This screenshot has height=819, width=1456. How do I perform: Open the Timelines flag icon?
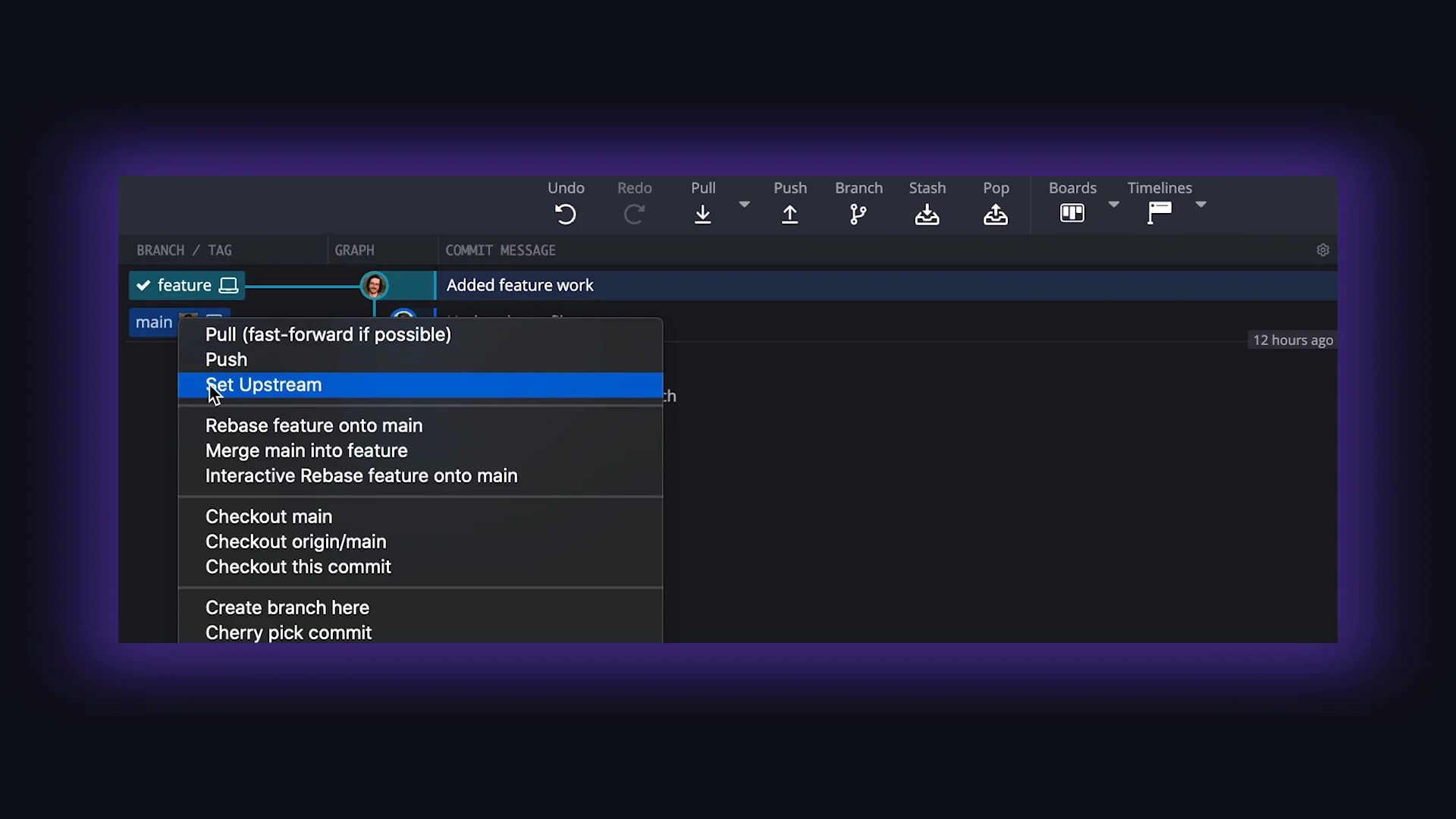(1159, 213)
